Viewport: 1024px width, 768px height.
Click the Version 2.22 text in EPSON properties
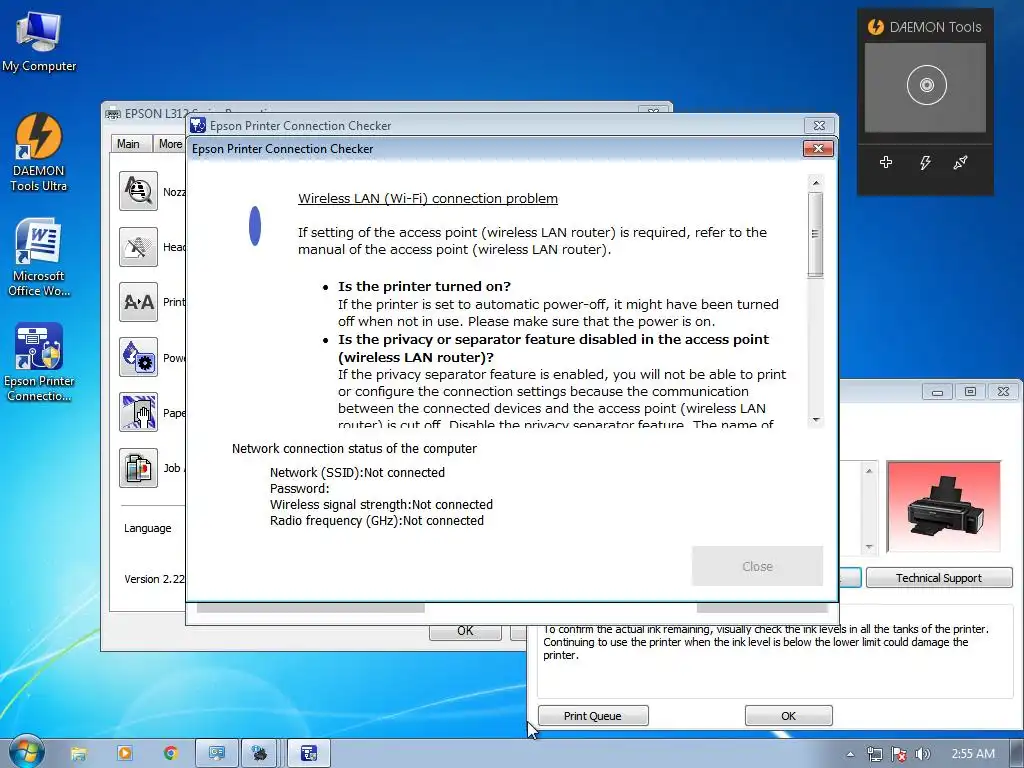155,579
